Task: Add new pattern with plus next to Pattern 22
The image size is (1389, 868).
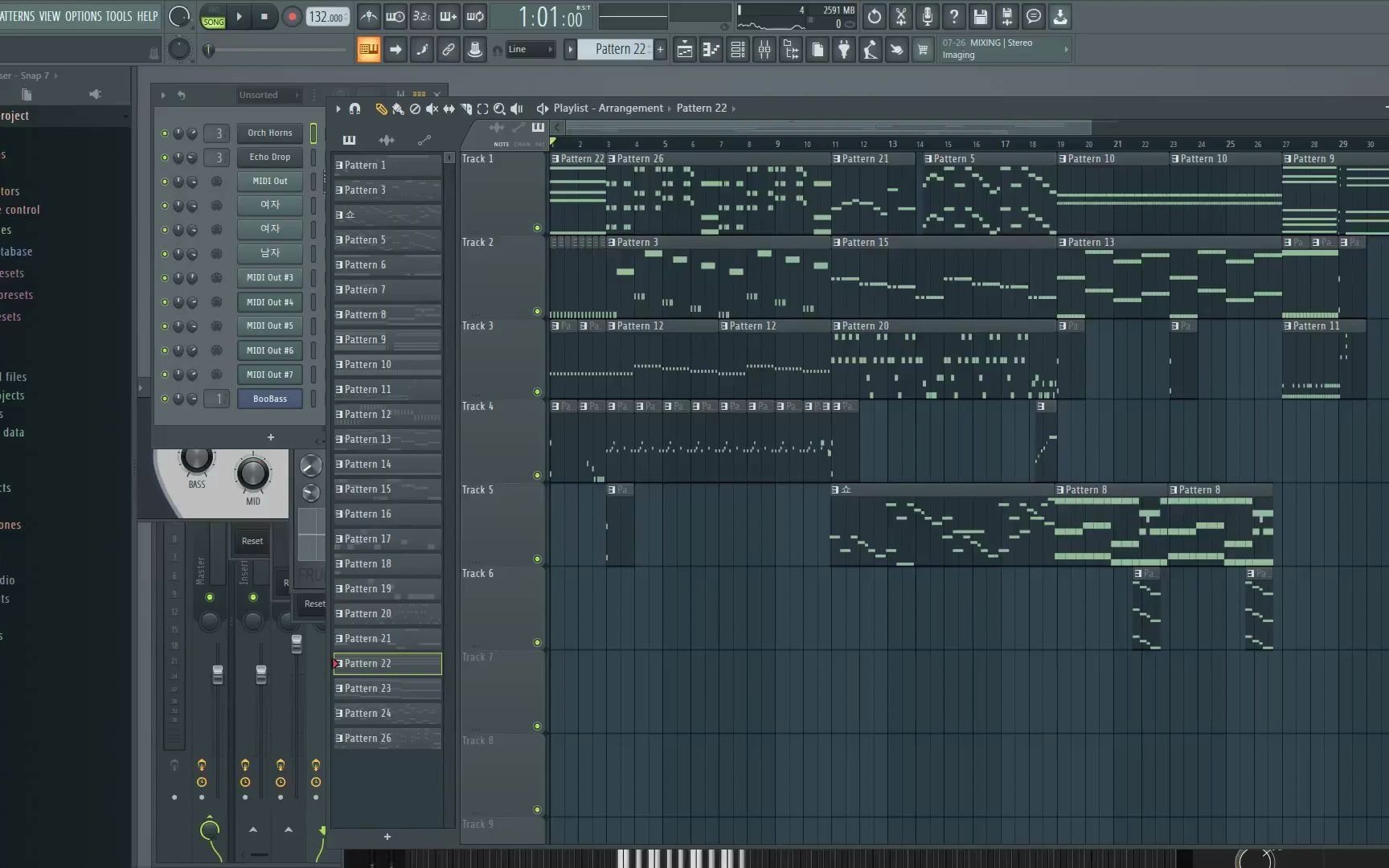Action: (660, 50)
